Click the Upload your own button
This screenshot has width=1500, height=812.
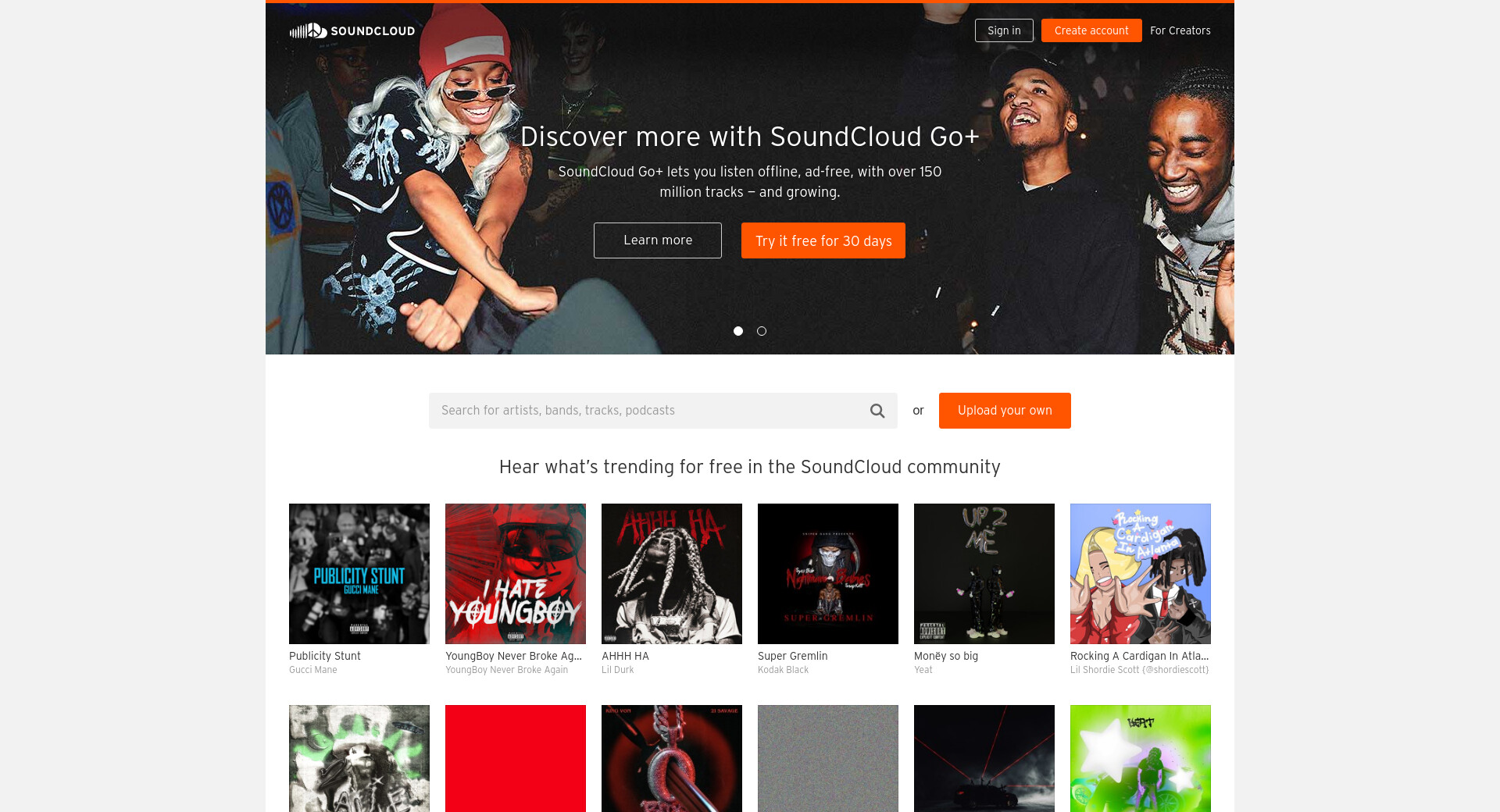click(1005, 411)
